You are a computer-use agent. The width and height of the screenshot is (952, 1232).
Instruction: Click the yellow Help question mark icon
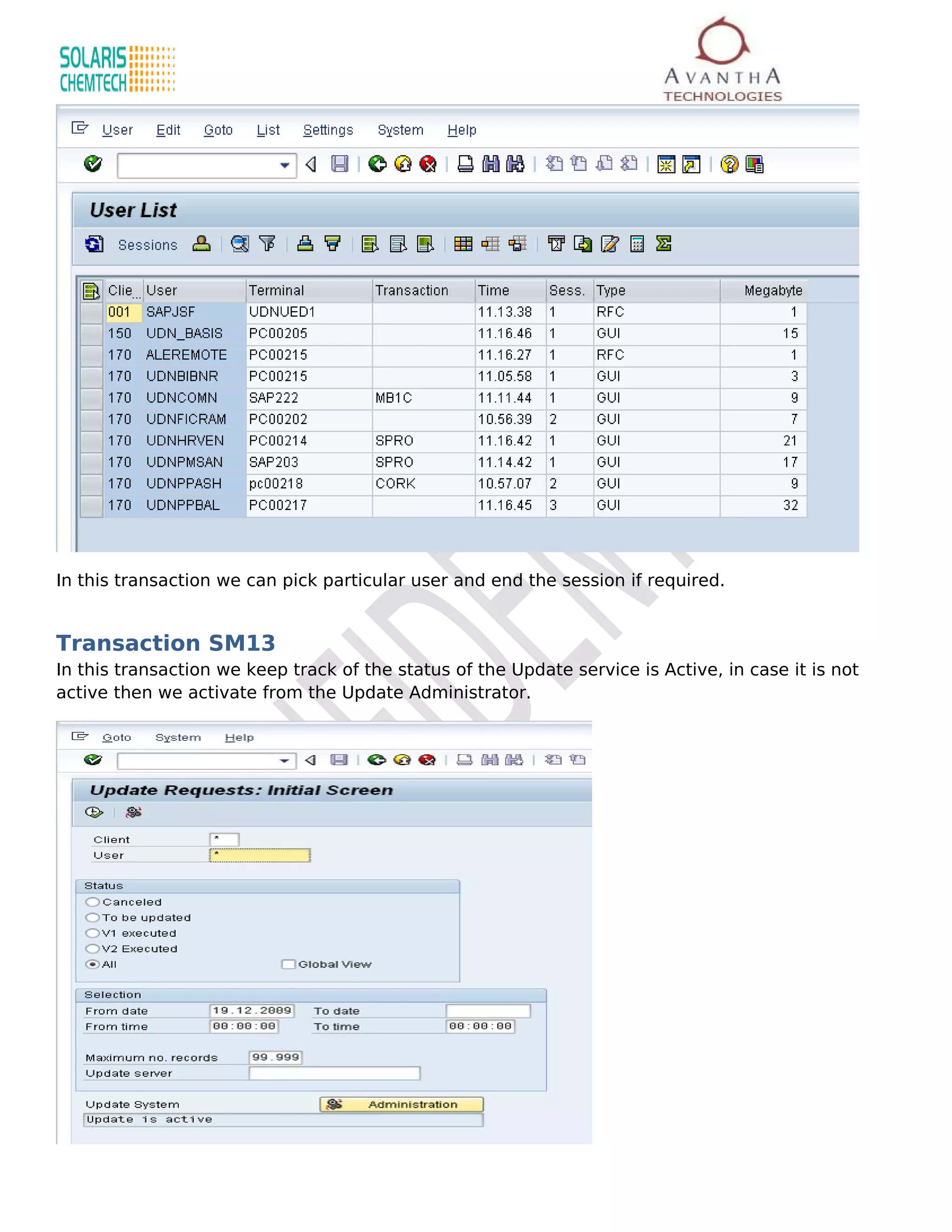[x=729, y=164]
